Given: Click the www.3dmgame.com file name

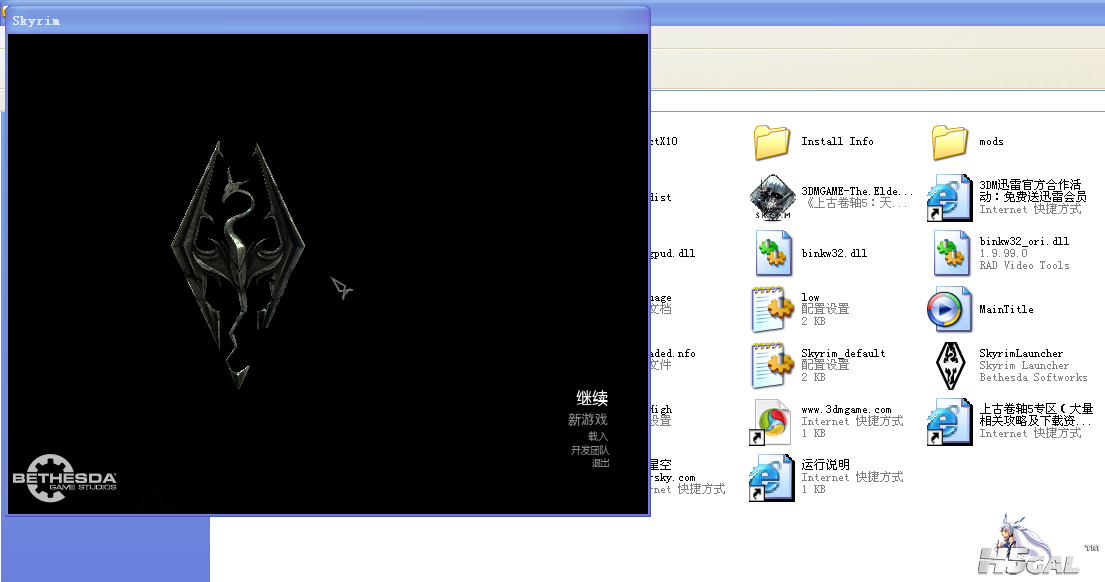Looking at the screenshot, I should (846, 409).
